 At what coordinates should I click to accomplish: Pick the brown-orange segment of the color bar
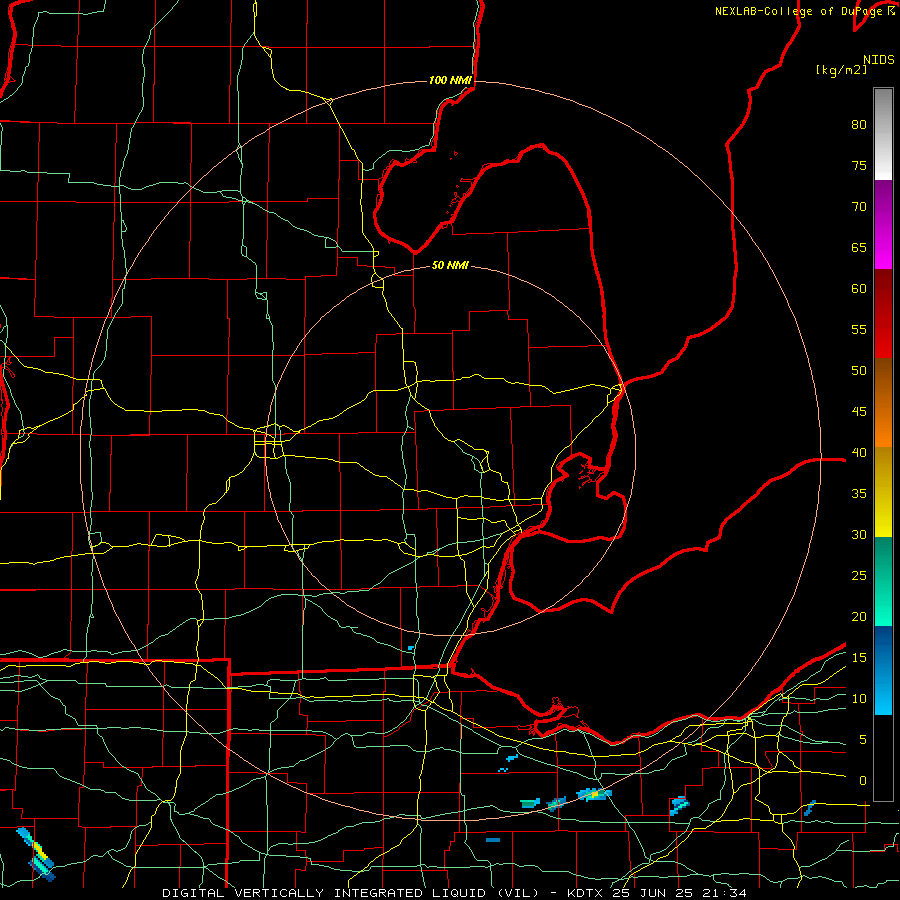[x=883, y=403]
